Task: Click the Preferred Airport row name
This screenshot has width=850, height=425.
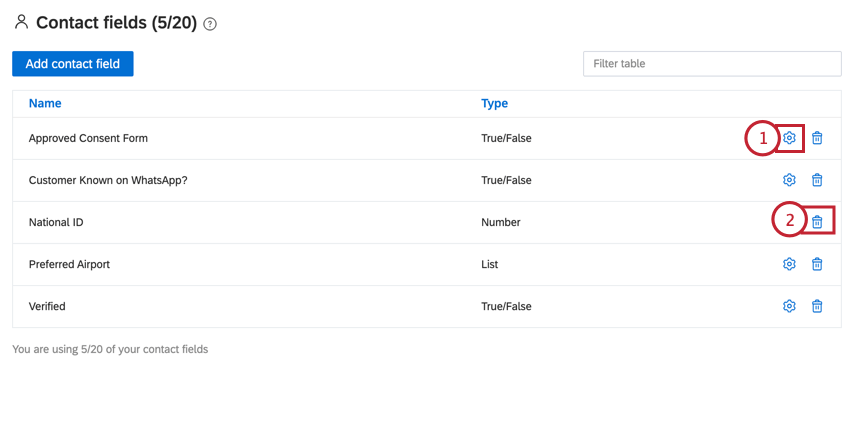Action: [x=69, y=265]
